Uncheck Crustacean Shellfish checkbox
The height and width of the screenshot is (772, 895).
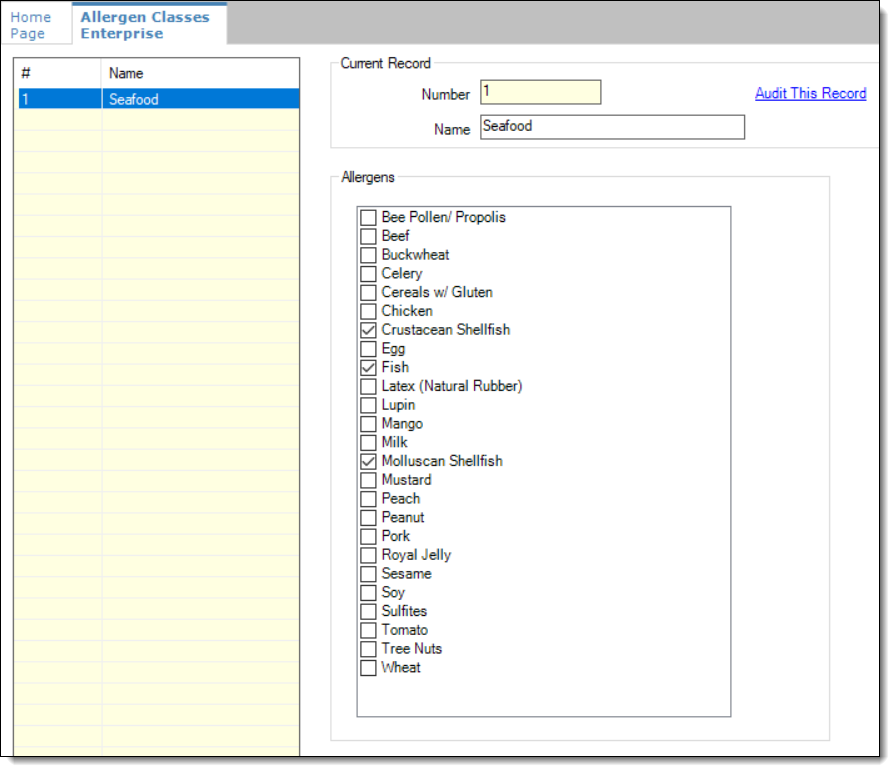click(368, 330)
